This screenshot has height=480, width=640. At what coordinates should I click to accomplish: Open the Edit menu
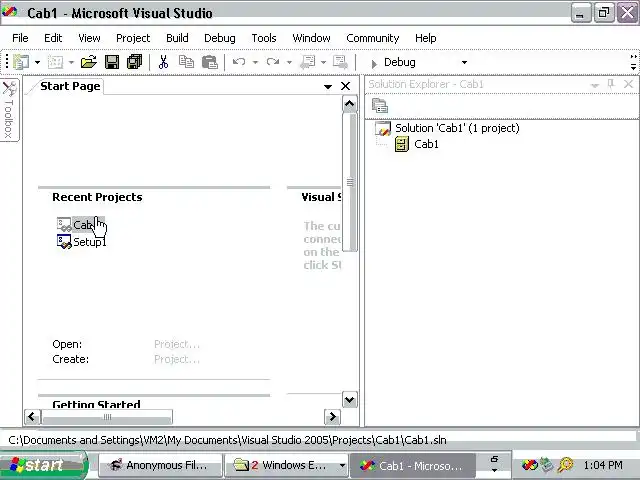coord(53,38)
